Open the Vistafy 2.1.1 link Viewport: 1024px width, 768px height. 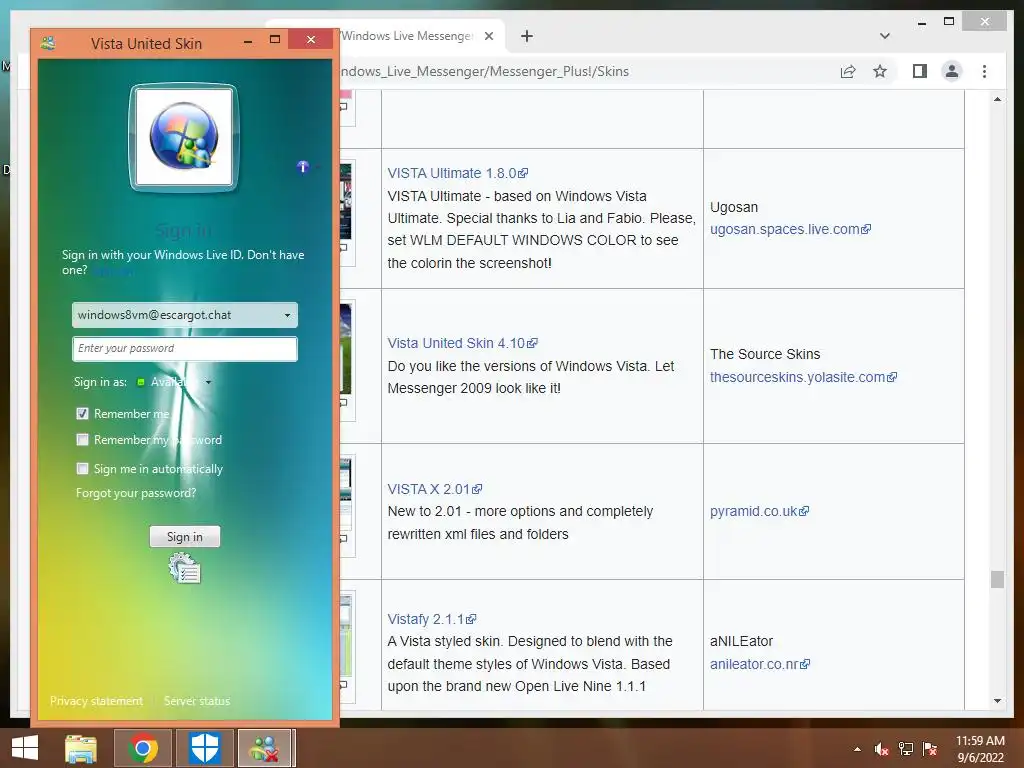pos(432,619)
